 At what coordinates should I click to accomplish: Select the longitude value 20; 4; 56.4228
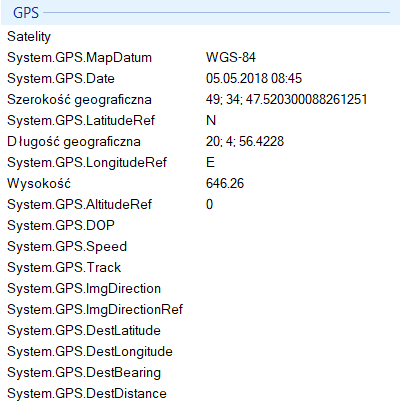245,141
